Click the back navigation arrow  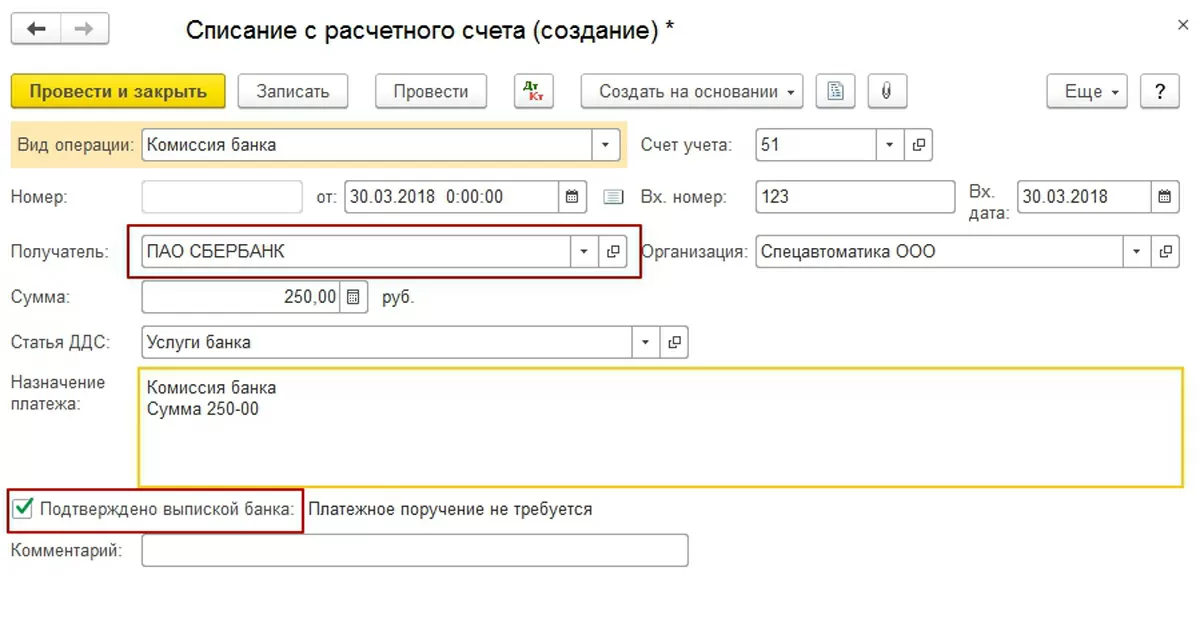pos(36,29)
